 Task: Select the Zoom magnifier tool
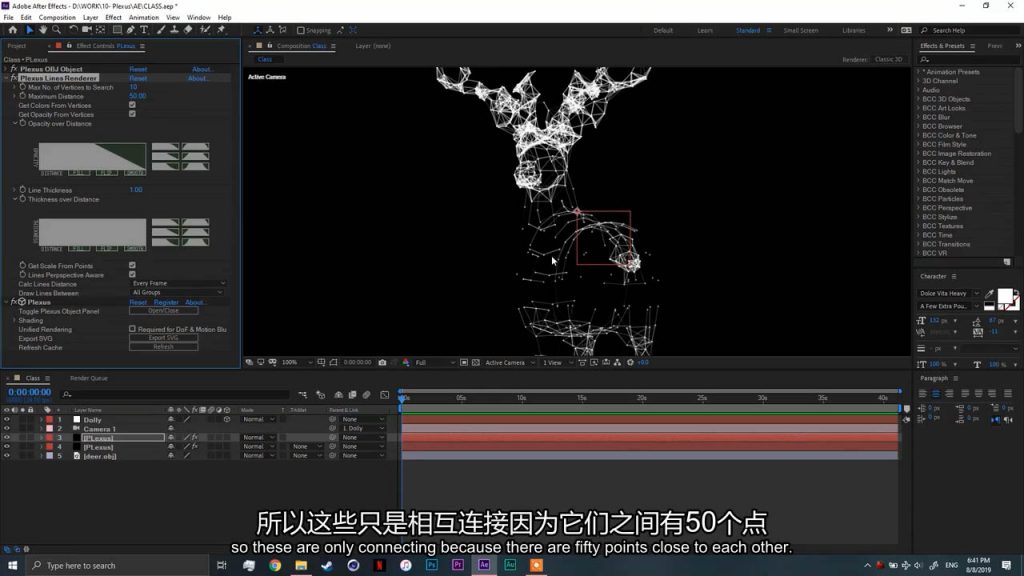pos(57,30)
